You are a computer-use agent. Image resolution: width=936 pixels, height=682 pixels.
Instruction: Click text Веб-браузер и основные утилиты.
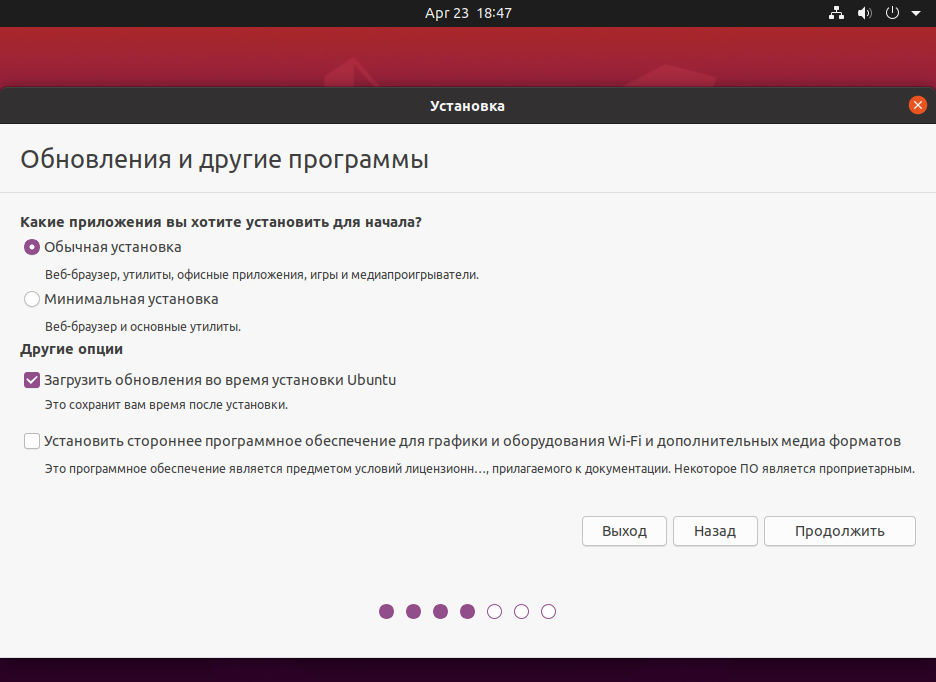143,327
